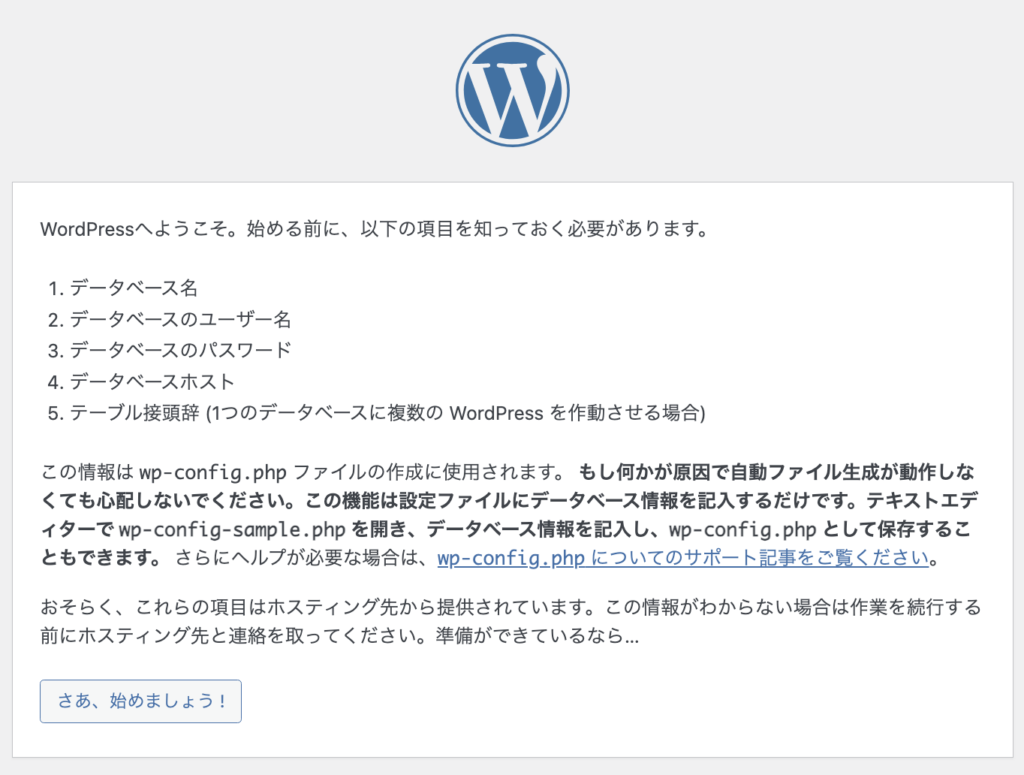Select the テーブル接頭辞 list item
Image resolution: width=1024 pixels, height=775 pixels.
tap(387, 413)
